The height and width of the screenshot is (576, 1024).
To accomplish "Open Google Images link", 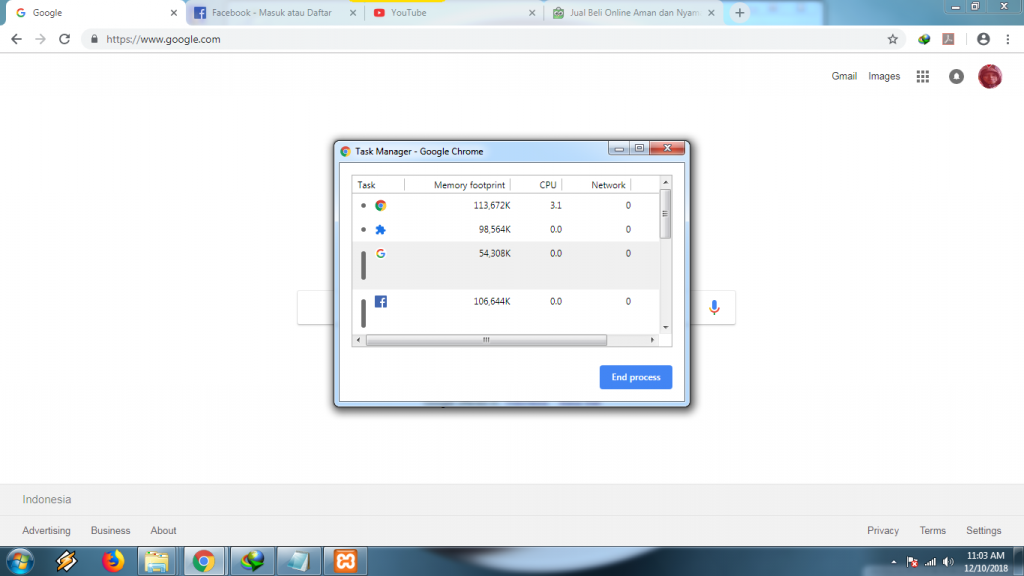I will click(x=884, y=76).
